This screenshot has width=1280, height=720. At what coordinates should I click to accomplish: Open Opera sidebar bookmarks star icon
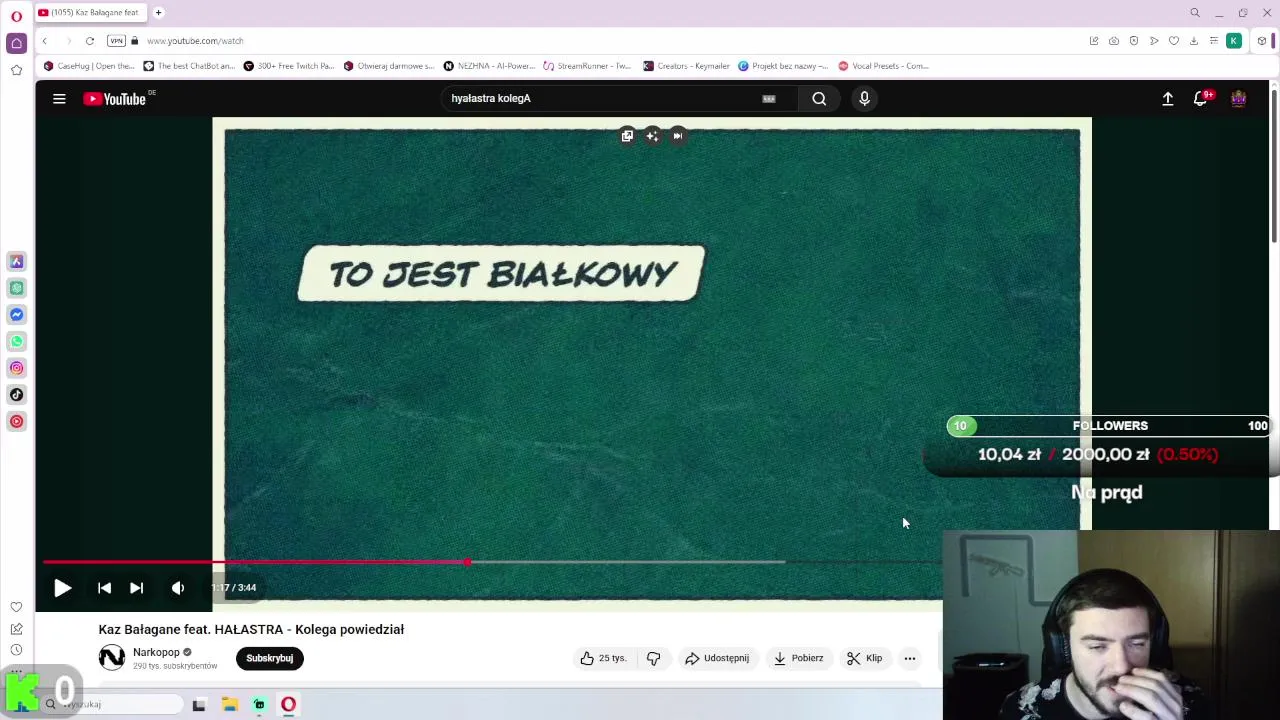click(16, 70)
